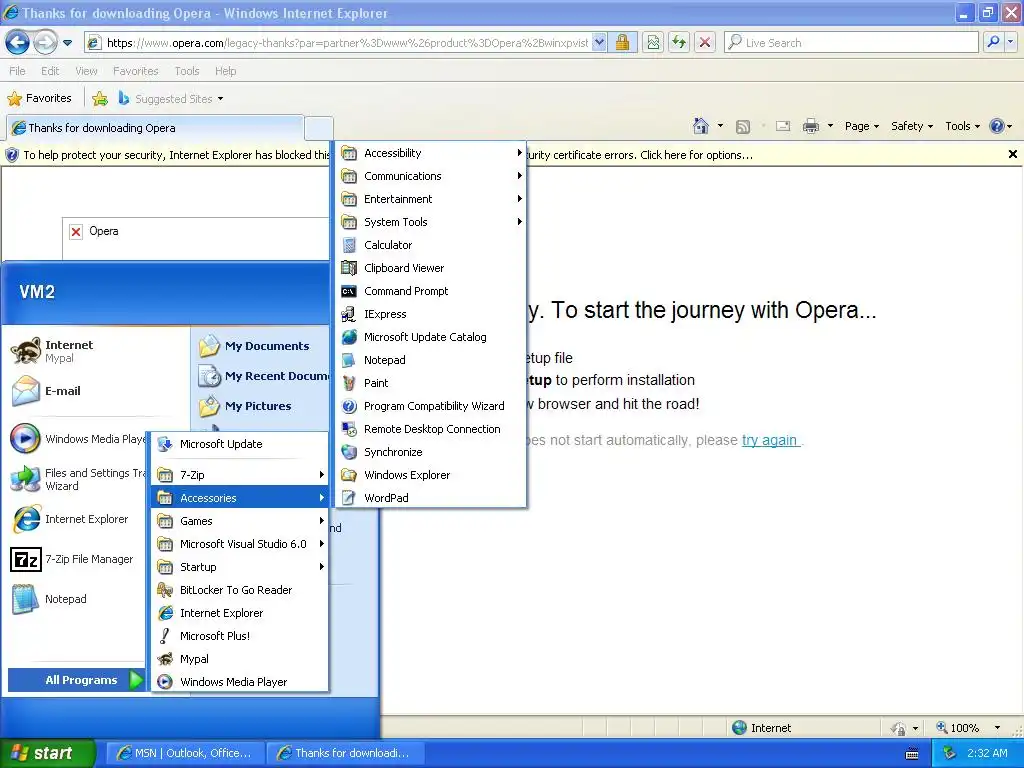Expand Microsoft Visual Studio 6.0 folder
The image size is (1024, 768).
pos(239,543)
